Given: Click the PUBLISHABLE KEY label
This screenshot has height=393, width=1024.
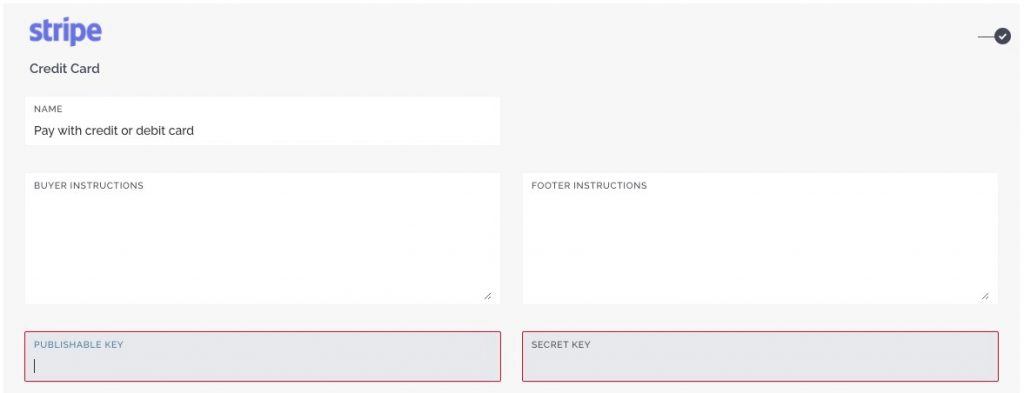Looking at the screenshot, I should click(x=78, y=344).
